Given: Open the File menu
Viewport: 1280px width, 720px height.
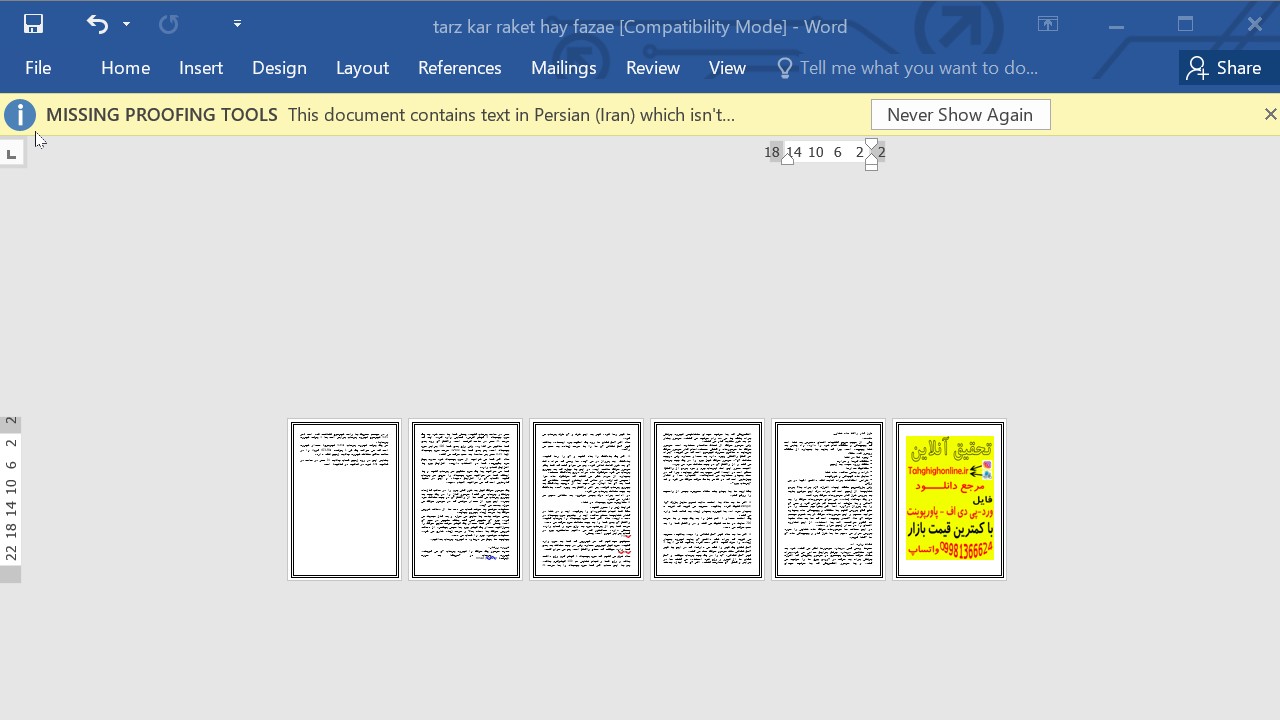Looking at the screenshot, I should point(38,68).
